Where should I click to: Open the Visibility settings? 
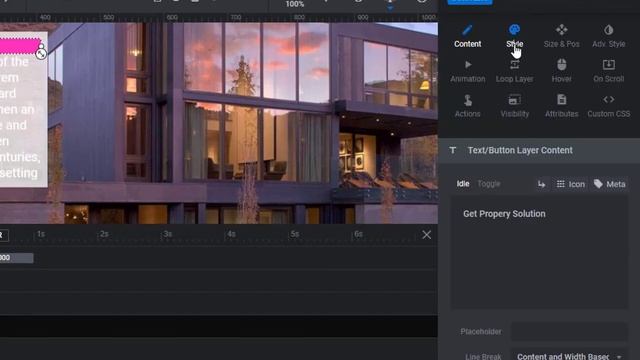[514, 106]
